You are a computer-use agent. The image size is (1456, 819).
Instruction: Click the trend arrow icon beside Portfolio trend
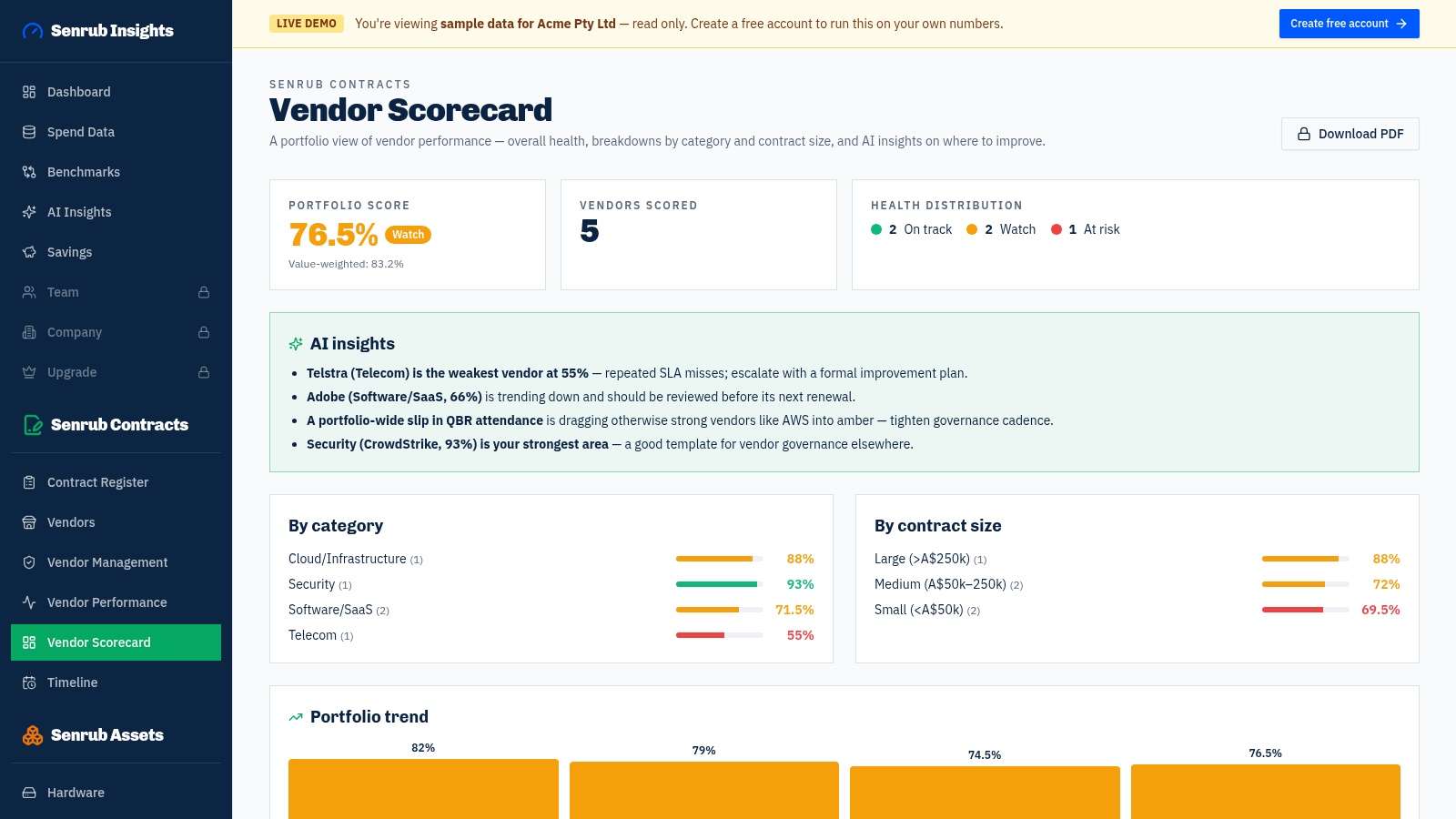(x=296, y=717)
